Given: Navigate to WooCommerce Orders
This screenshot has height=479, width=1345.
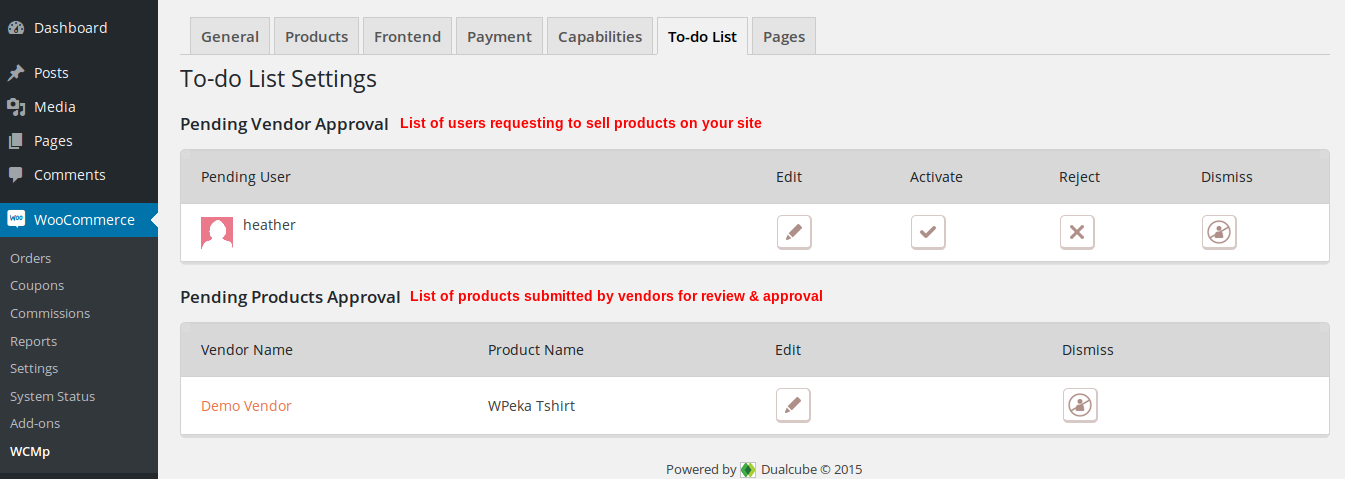Looking at the screenshot, I should [x=31, y=258].
